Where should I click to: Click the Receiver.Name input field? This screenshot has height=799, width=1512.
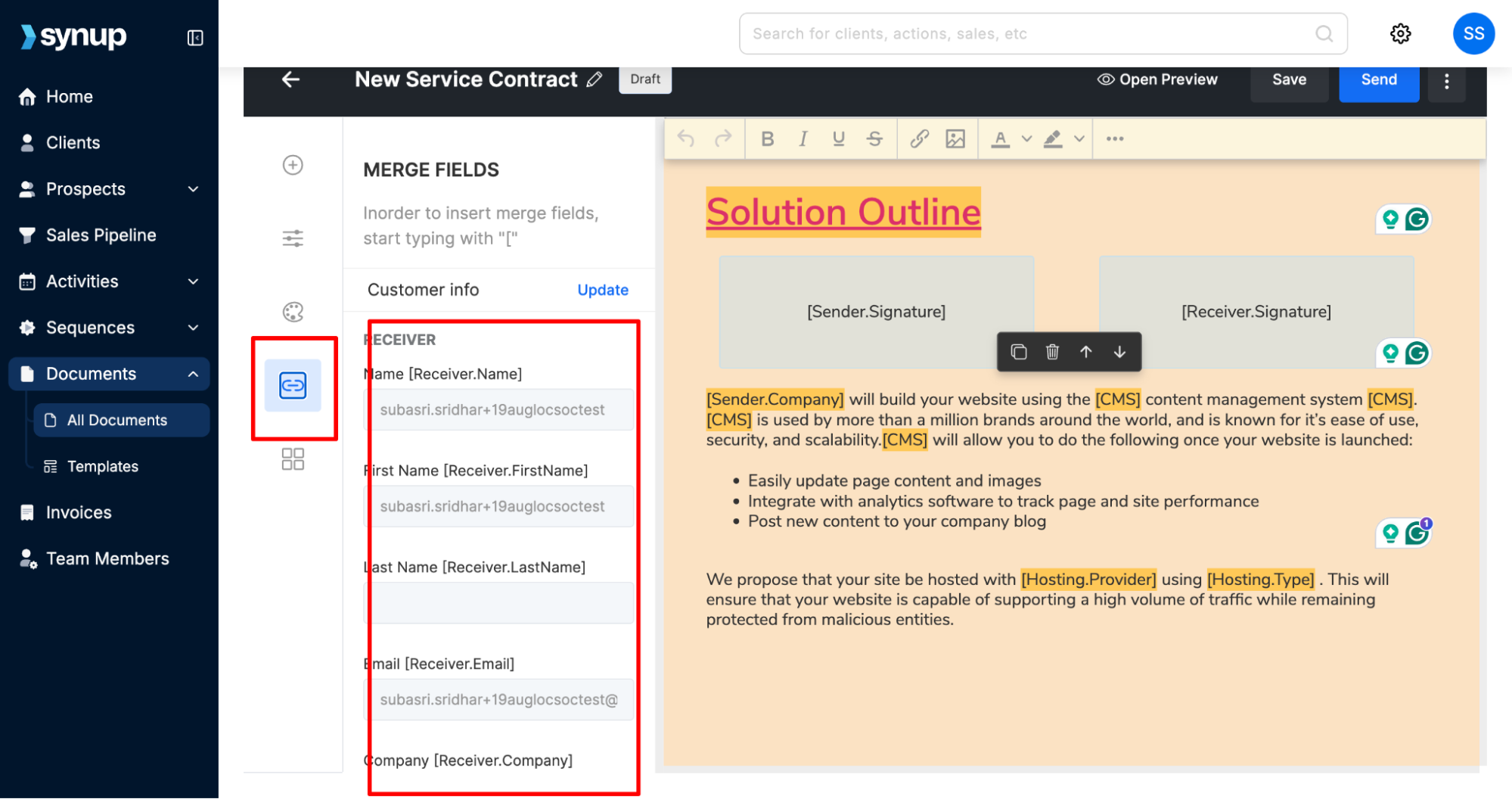coord(499,410)
